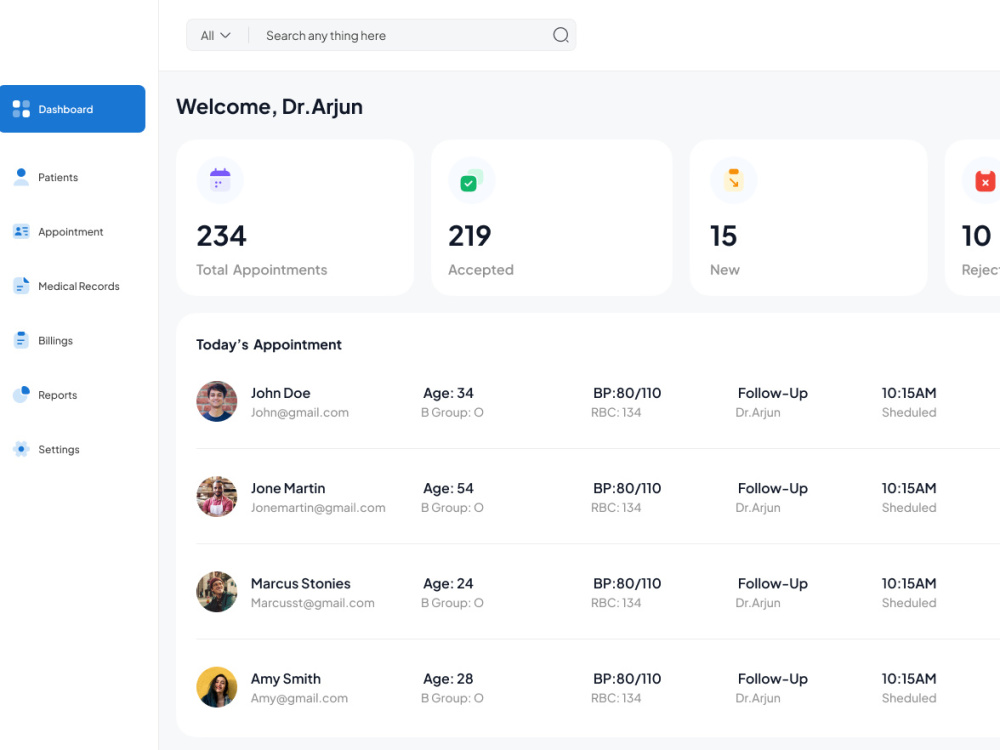Click B Group: O in Marcus Stonies' row
The width and height of the screenshot is (1000, 750).
tap(452, 603)
